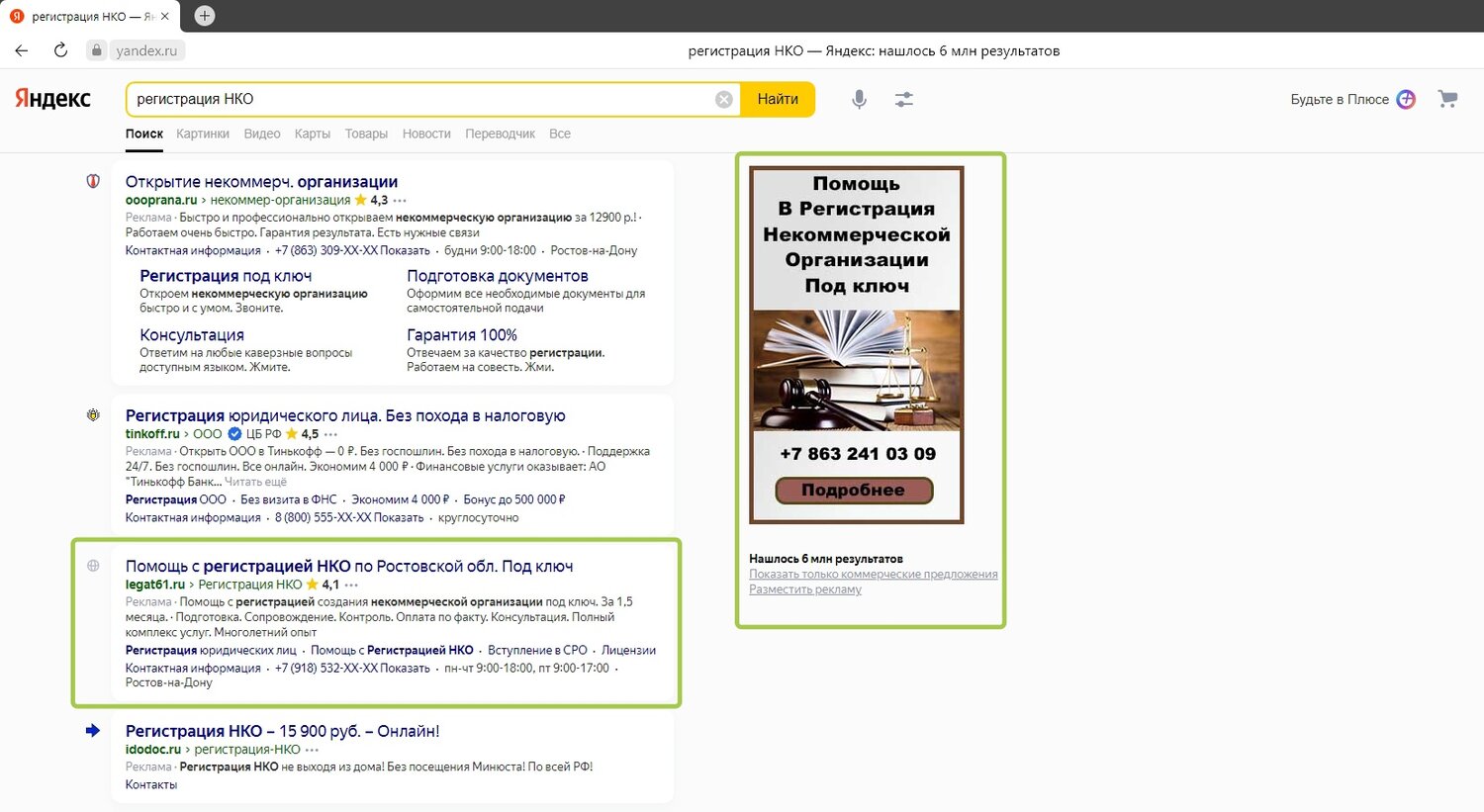
Task: Open three-dots menu for tinkoff.ru result
Action: (x=330, y=434)
